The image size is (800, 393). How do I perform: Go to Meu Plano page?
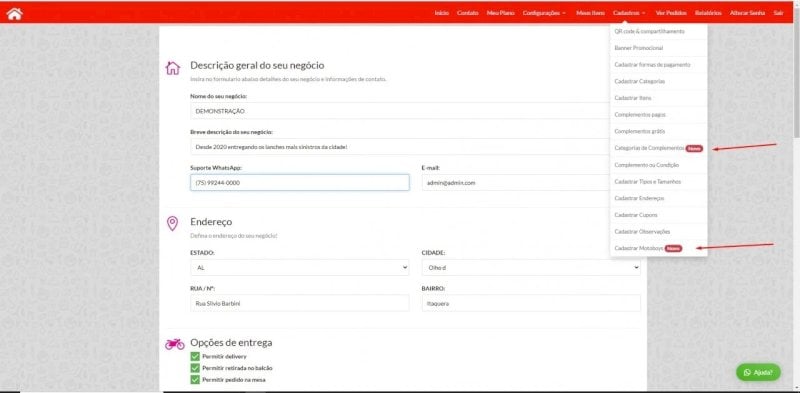tap(501, 13)
